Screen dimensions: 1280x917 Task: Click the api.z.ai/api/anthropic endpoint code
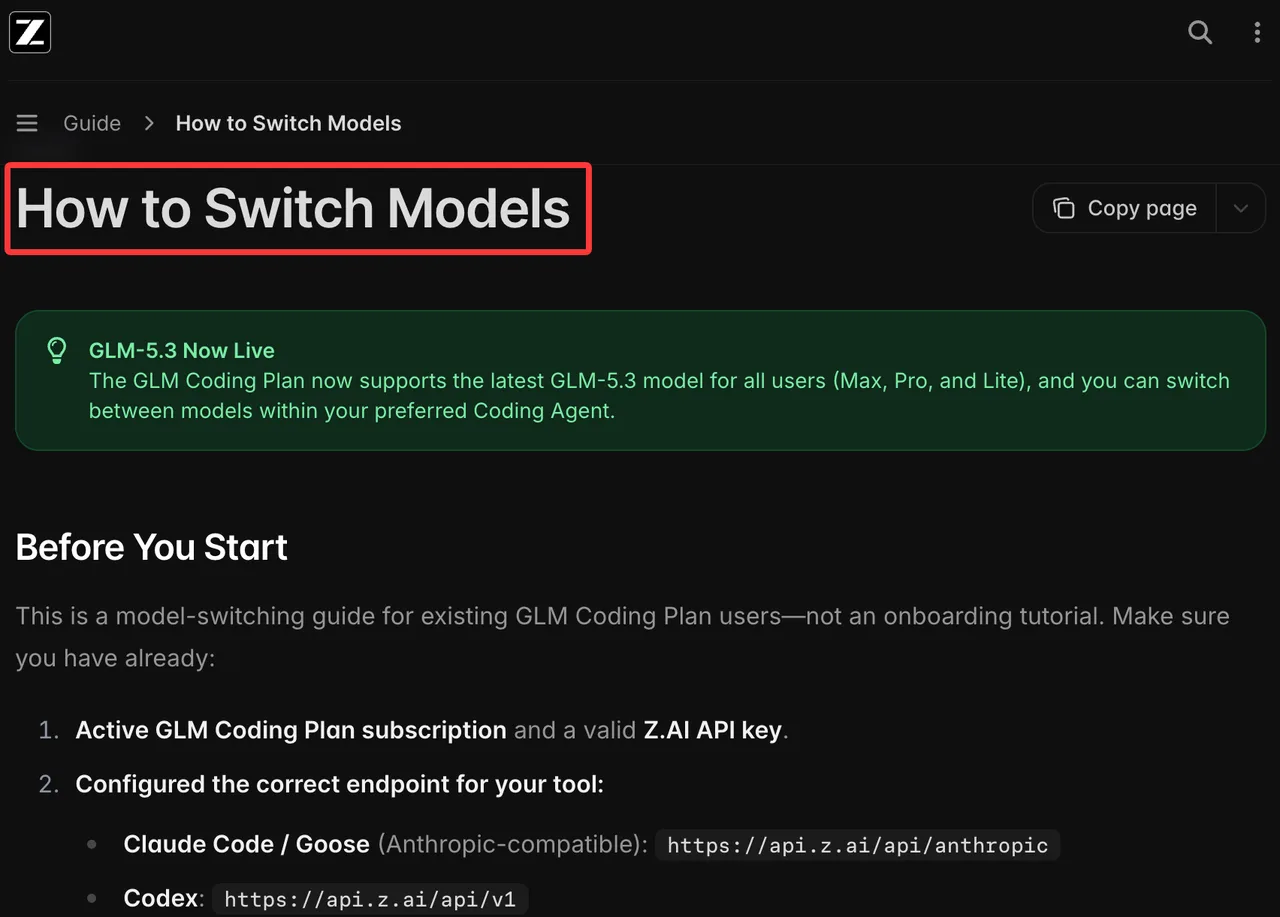click(x=857, y=845)
